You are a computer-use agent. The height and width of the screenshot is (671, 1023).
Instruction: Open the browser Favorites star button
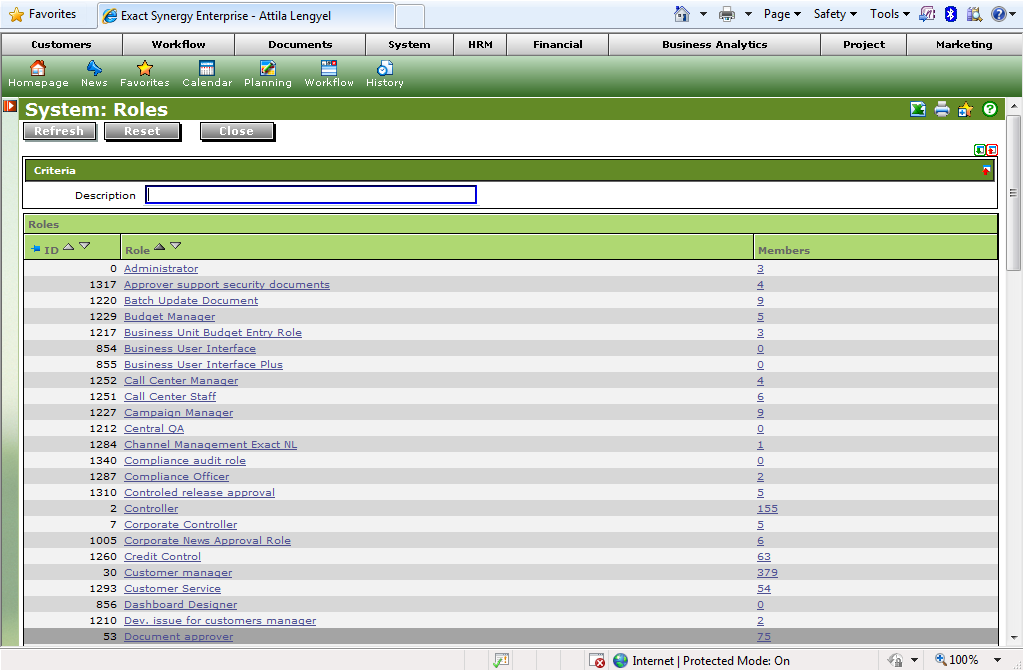pyautogui.click(x=43, y=14)
